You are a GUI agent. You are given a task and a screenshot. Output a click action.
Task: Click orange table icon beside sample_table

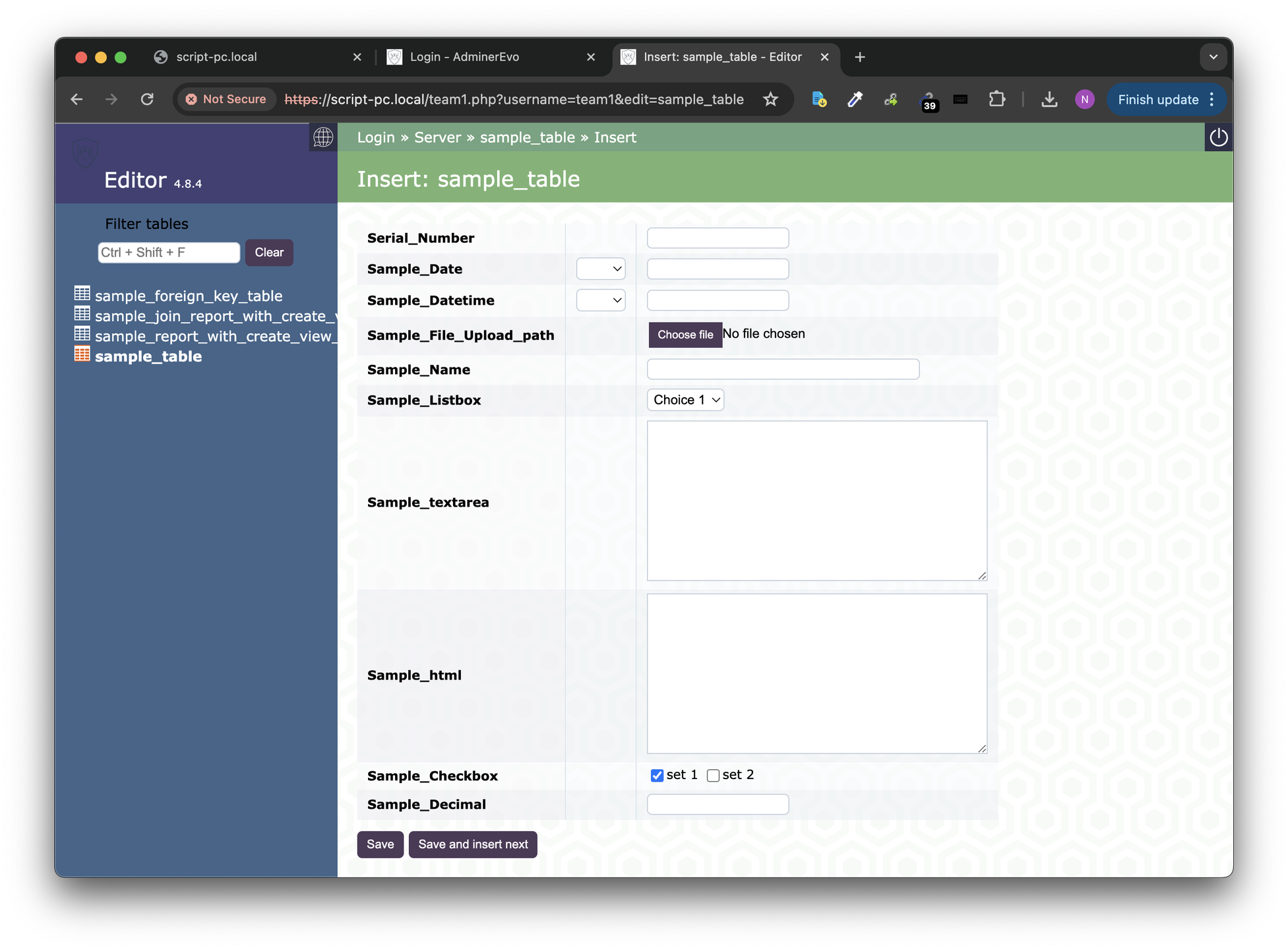(82, 354)
